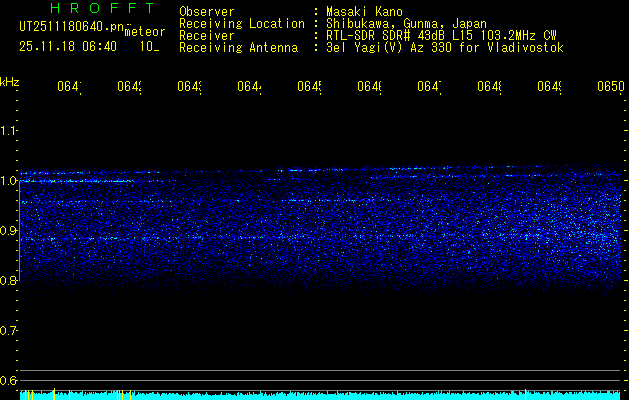Click the 0645 time marker

point(310,86)
